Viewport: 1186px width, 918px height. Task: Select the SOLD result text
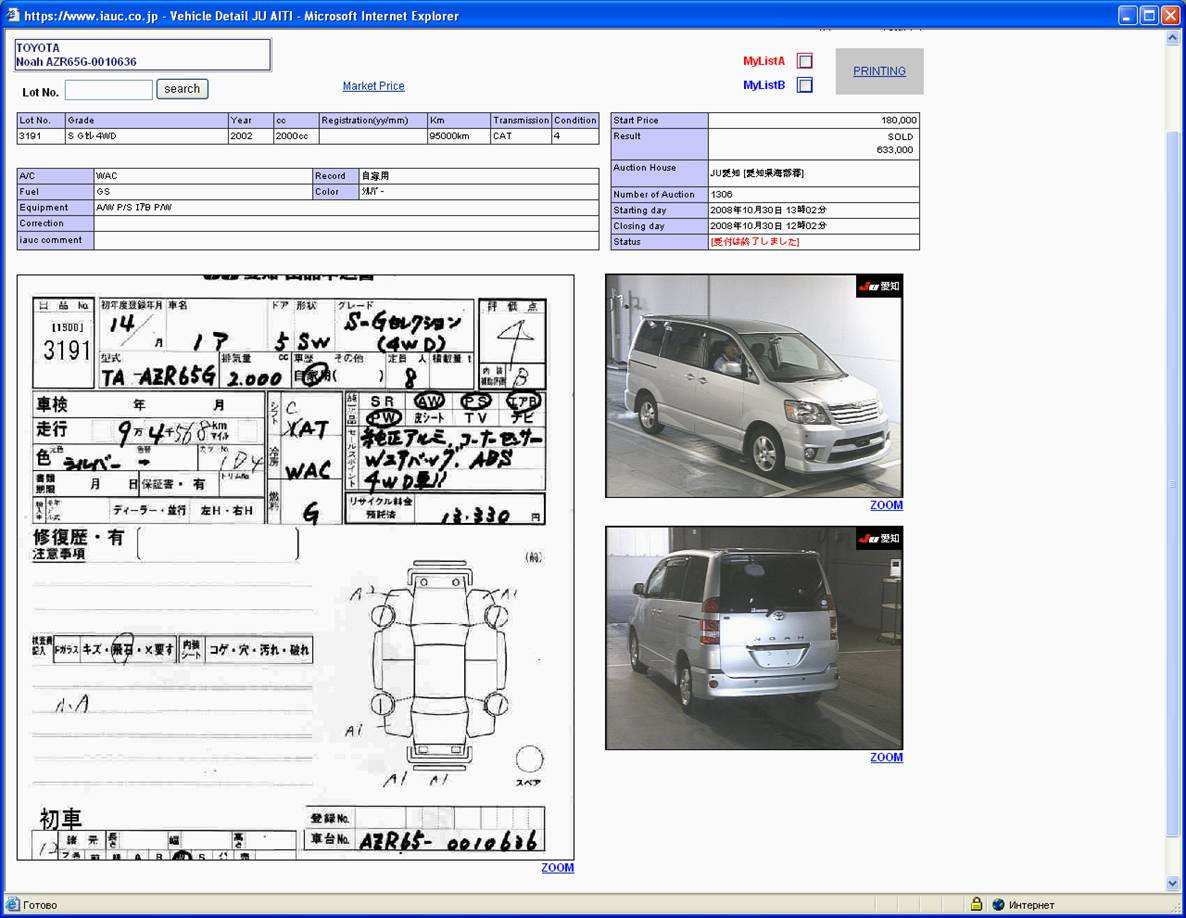click(x=900, y=137)
